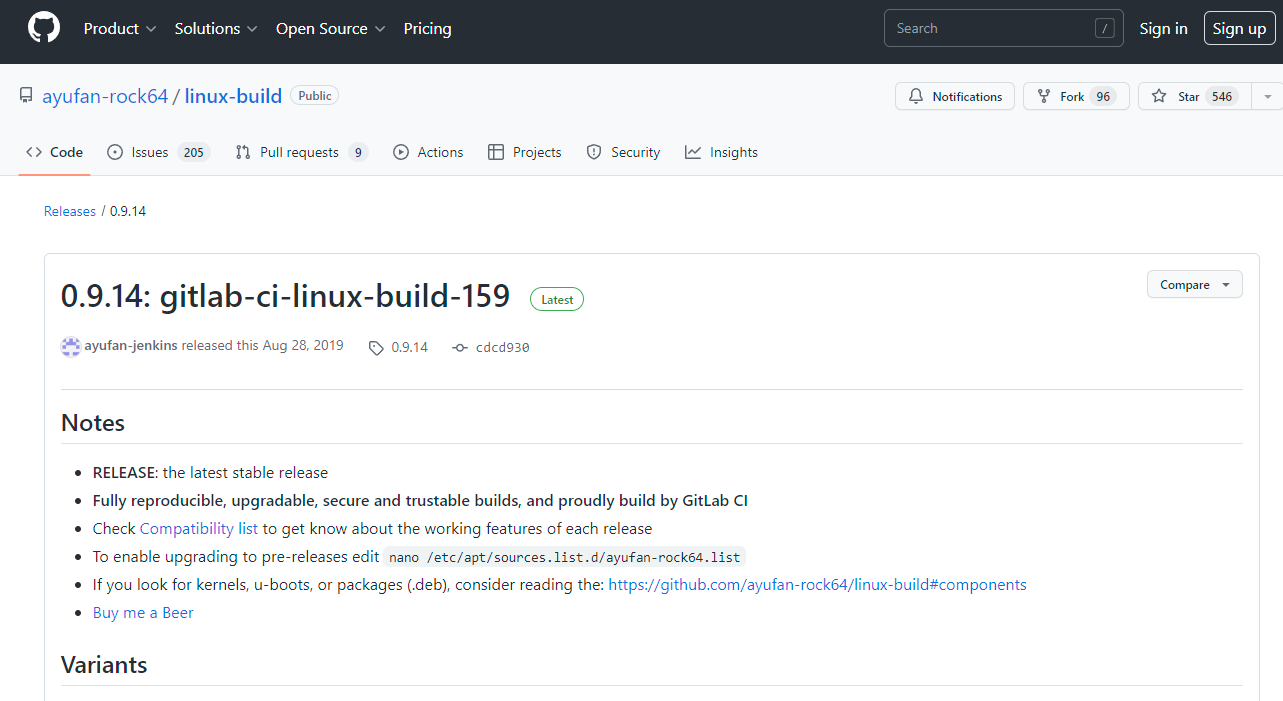Open the Pull requests tab
This screenshot has height=701, width=1283.
pyautogui.click(x=301, y=152)
